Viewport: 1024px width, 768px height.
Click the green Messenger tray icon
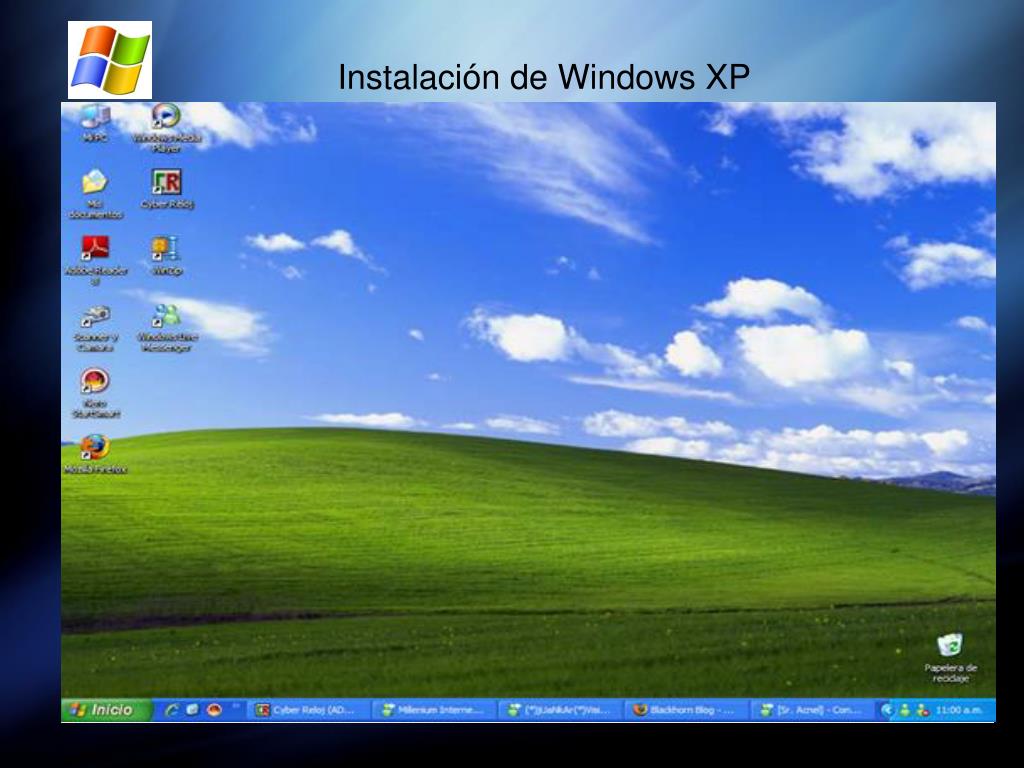pyautogui.click(x=904, y=710)
